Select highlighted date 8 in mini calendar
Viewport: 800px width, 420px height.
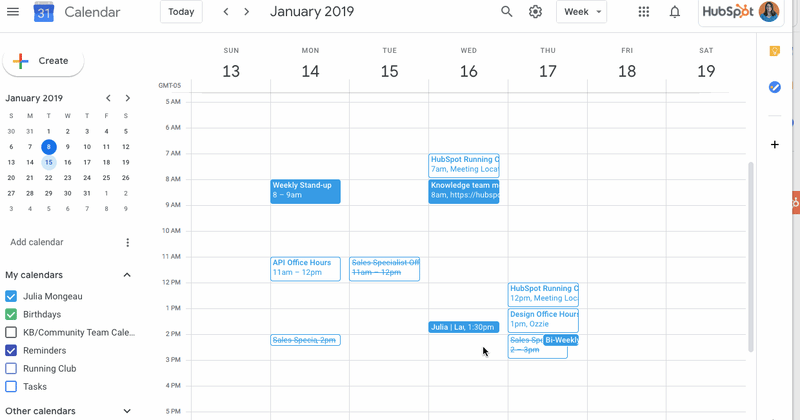click(48, 147)
